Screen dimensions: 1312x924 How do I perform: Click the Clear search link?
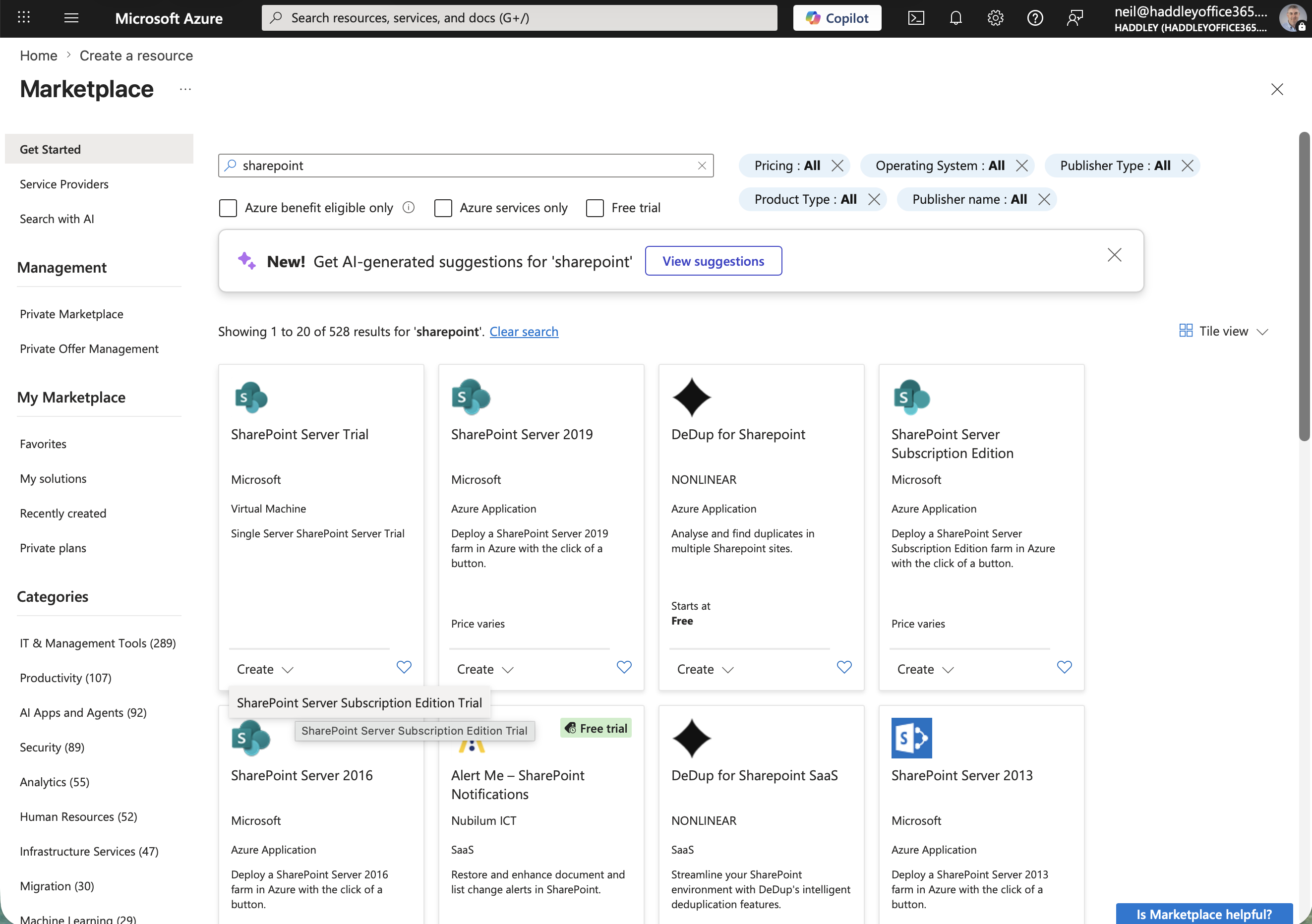524,332
